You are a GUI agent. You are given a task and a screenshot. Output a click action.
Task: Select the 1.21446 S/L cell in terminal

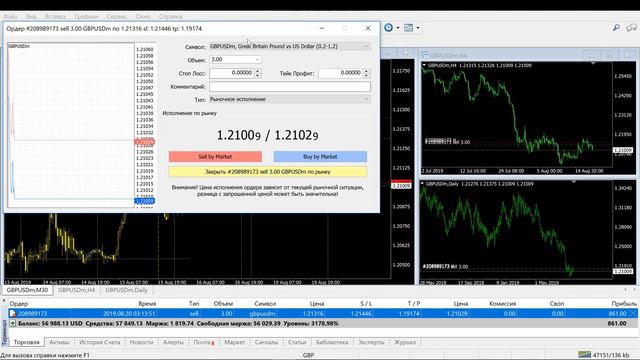coord(361,313)
